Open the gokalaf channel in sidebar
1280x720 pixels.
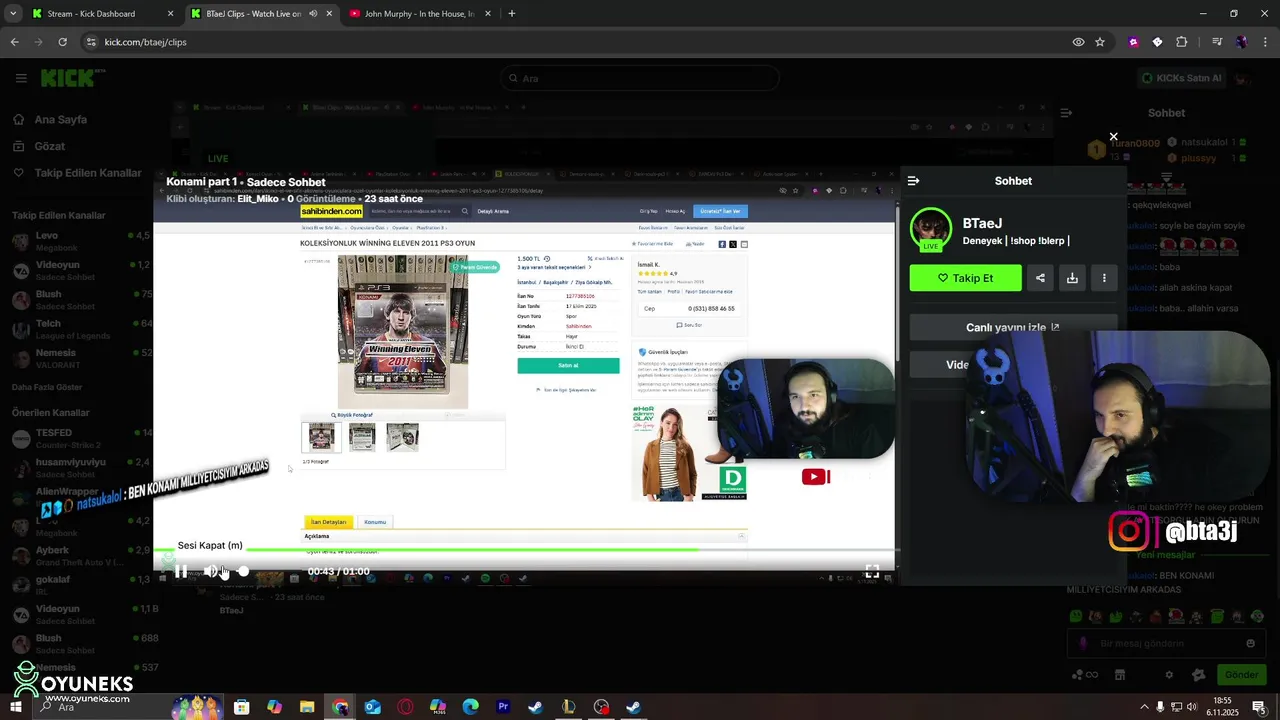[x=80, y=584]
